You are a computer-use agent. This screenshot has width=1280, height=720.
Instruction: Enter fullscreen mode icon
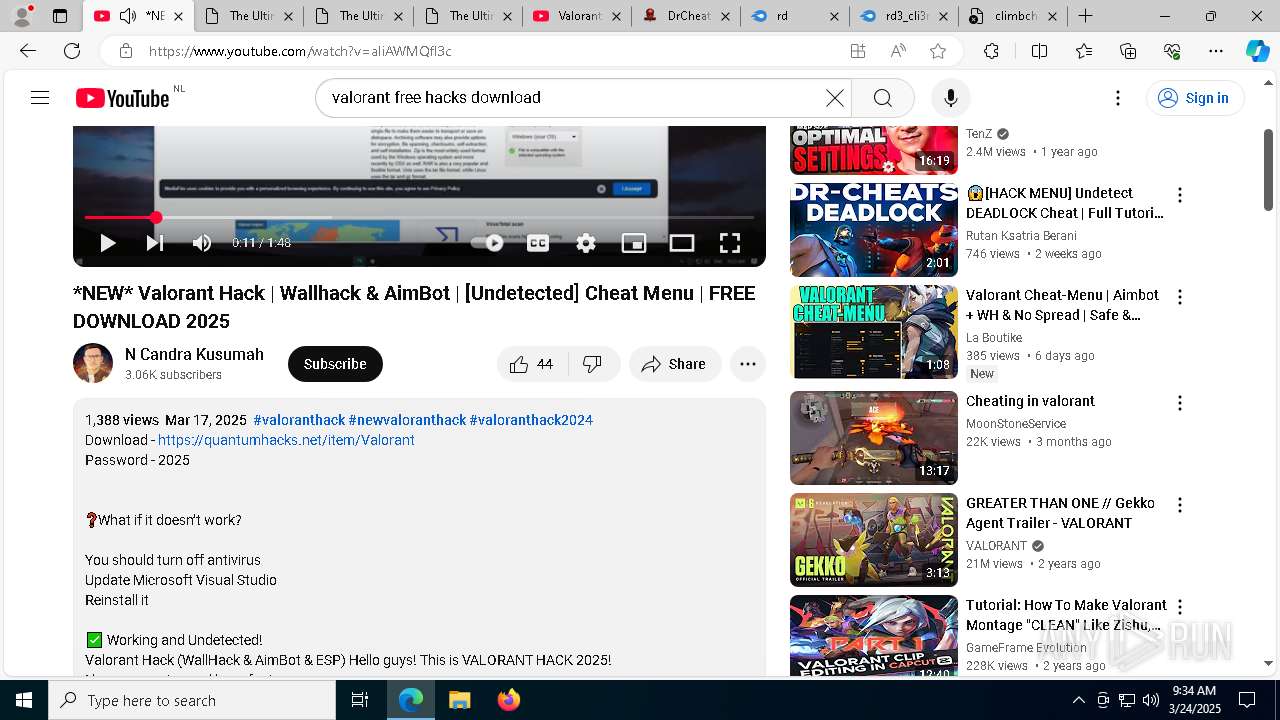[730, 243]
